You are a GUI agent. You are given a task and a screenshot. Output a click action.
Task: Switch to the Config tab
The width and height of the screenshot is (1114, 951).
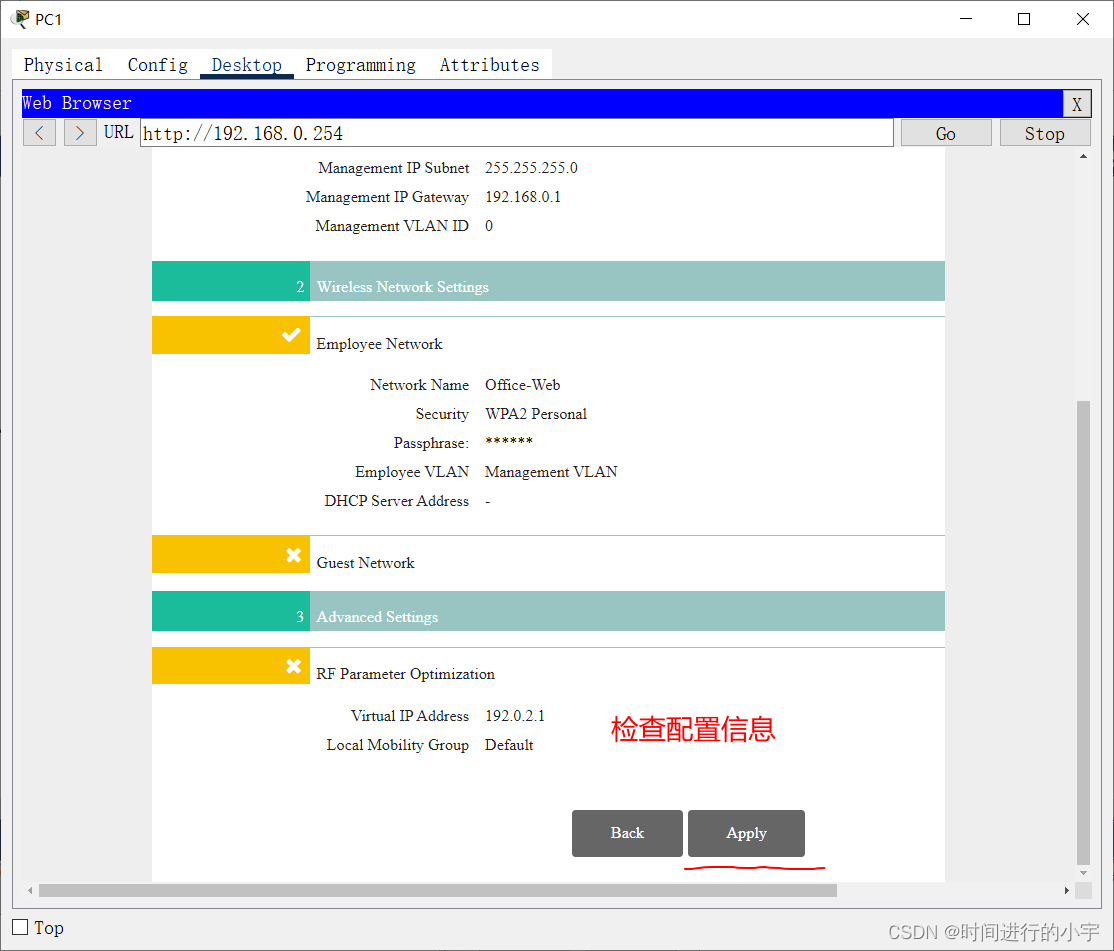tap(158, 65)
